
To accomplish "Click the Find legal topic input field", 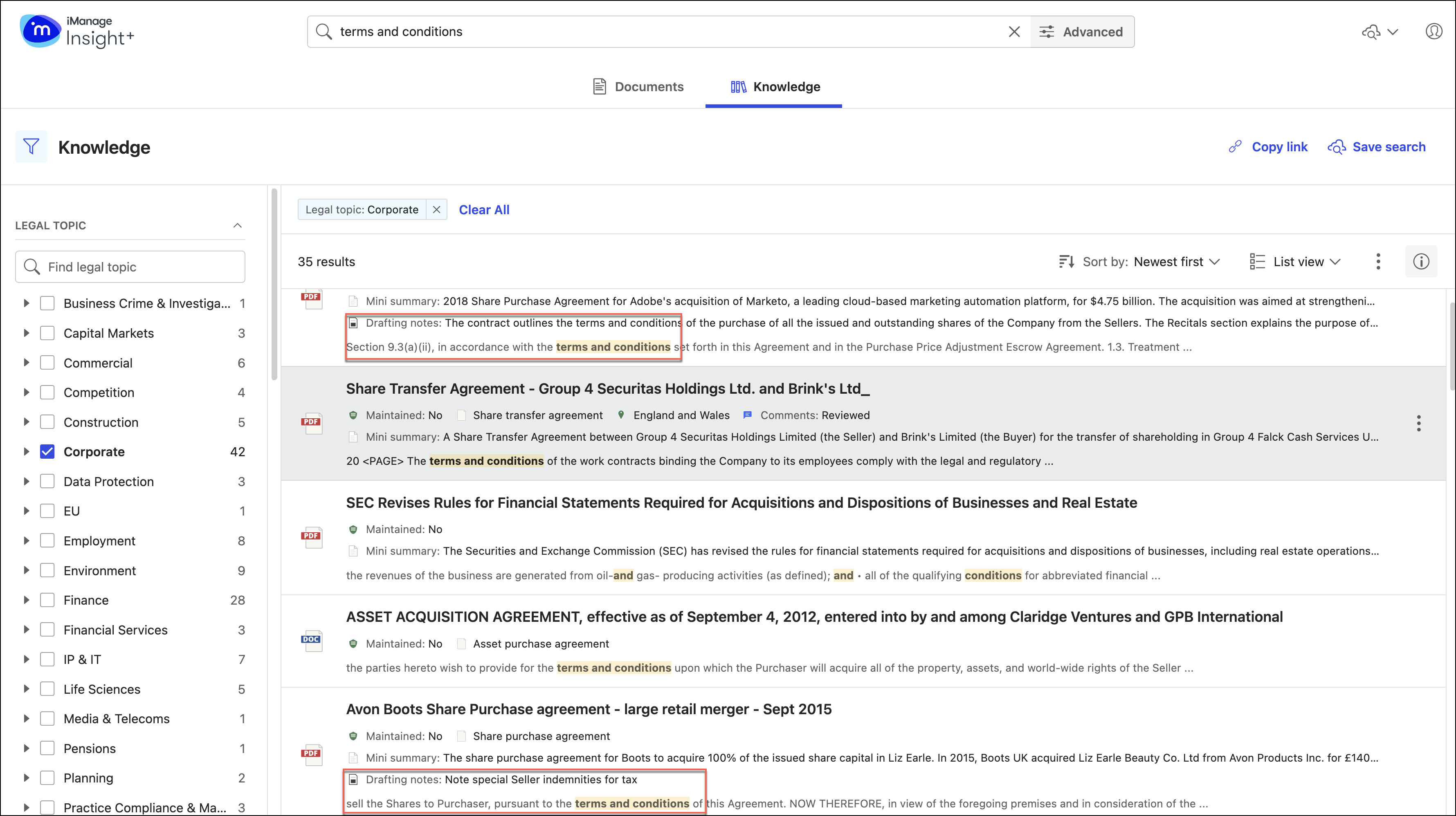I will point(139,267).
